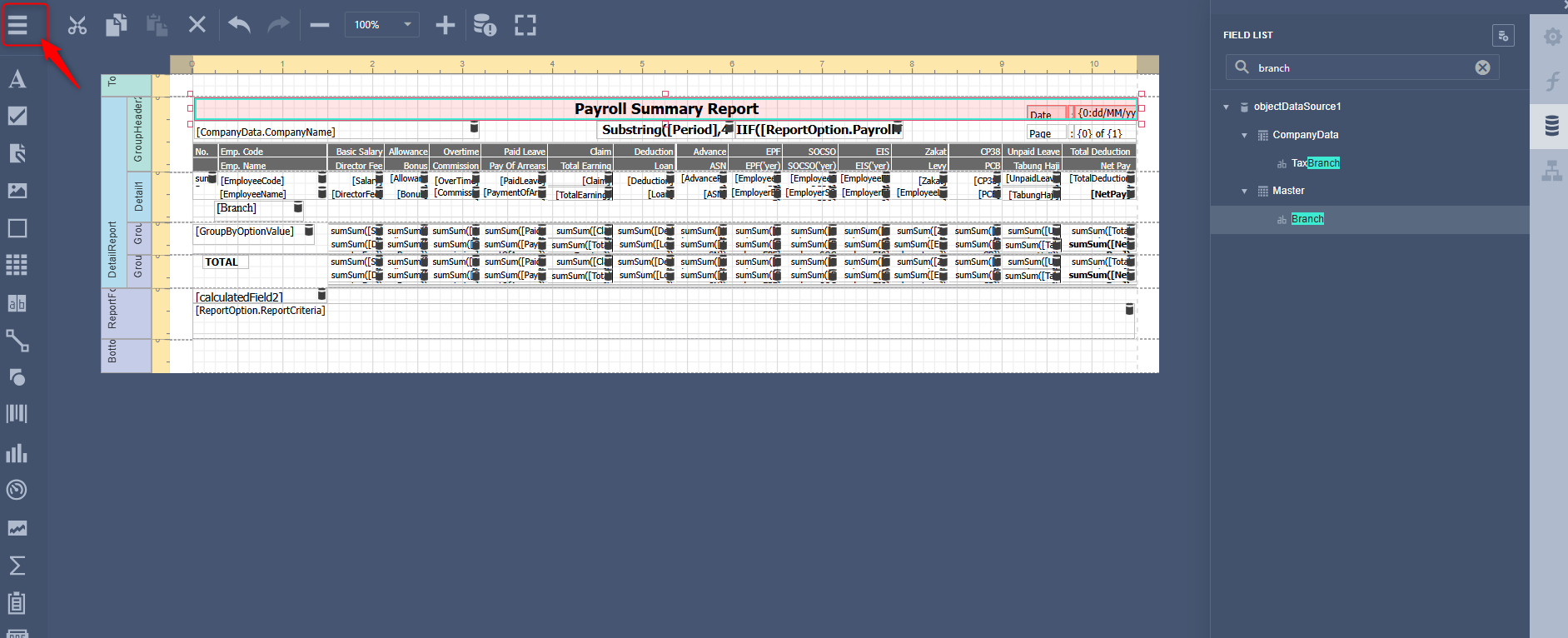Select the Line control in toolbox

pyautogui.click(x=17, y=341)
